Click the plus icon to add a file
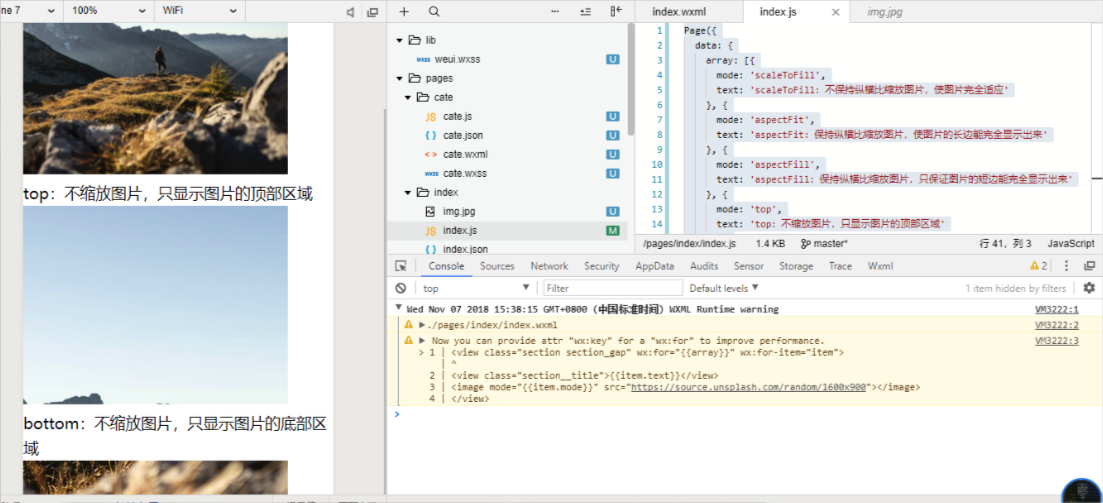The width and height of the screenshot is (1103, 503). (x=404, y=11)
